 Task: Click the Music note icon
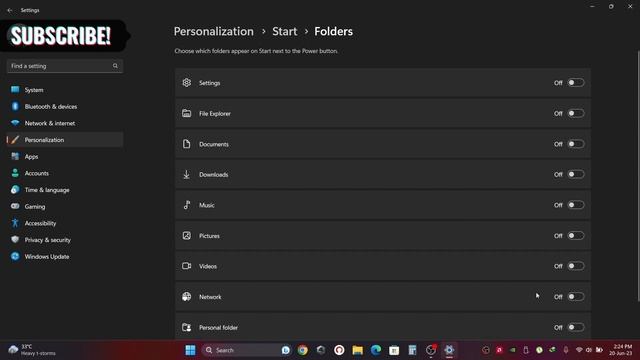(187, 205)
